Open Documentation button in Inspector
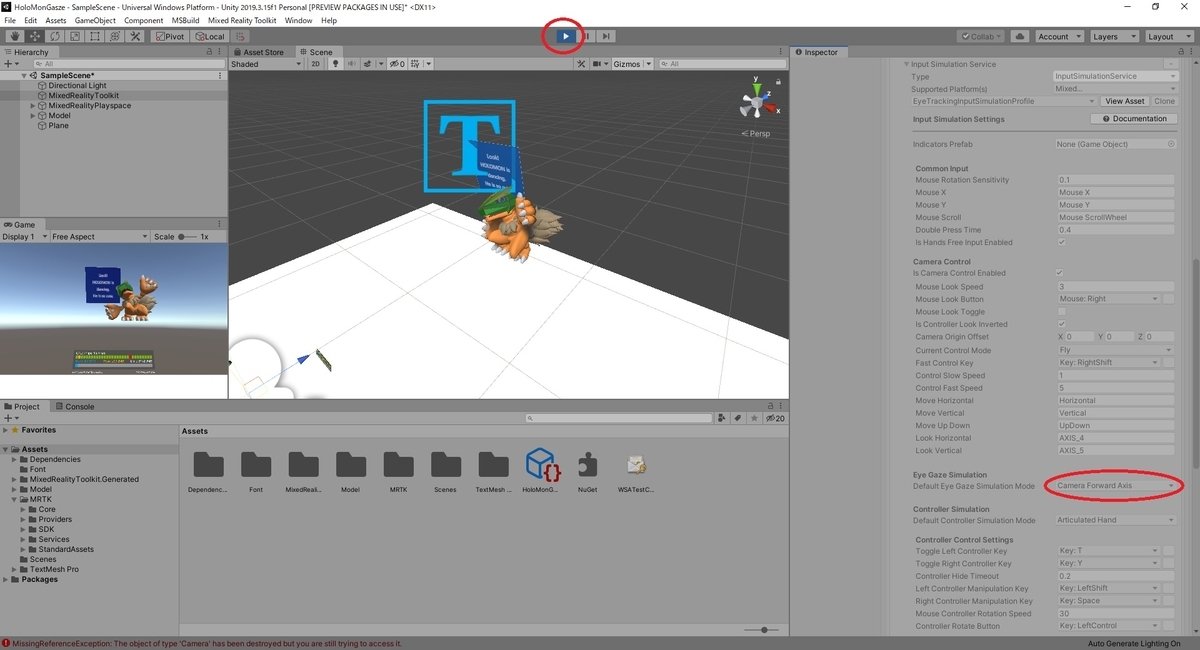Screen dimensions: 1200x650 (x=1134, y=118)
